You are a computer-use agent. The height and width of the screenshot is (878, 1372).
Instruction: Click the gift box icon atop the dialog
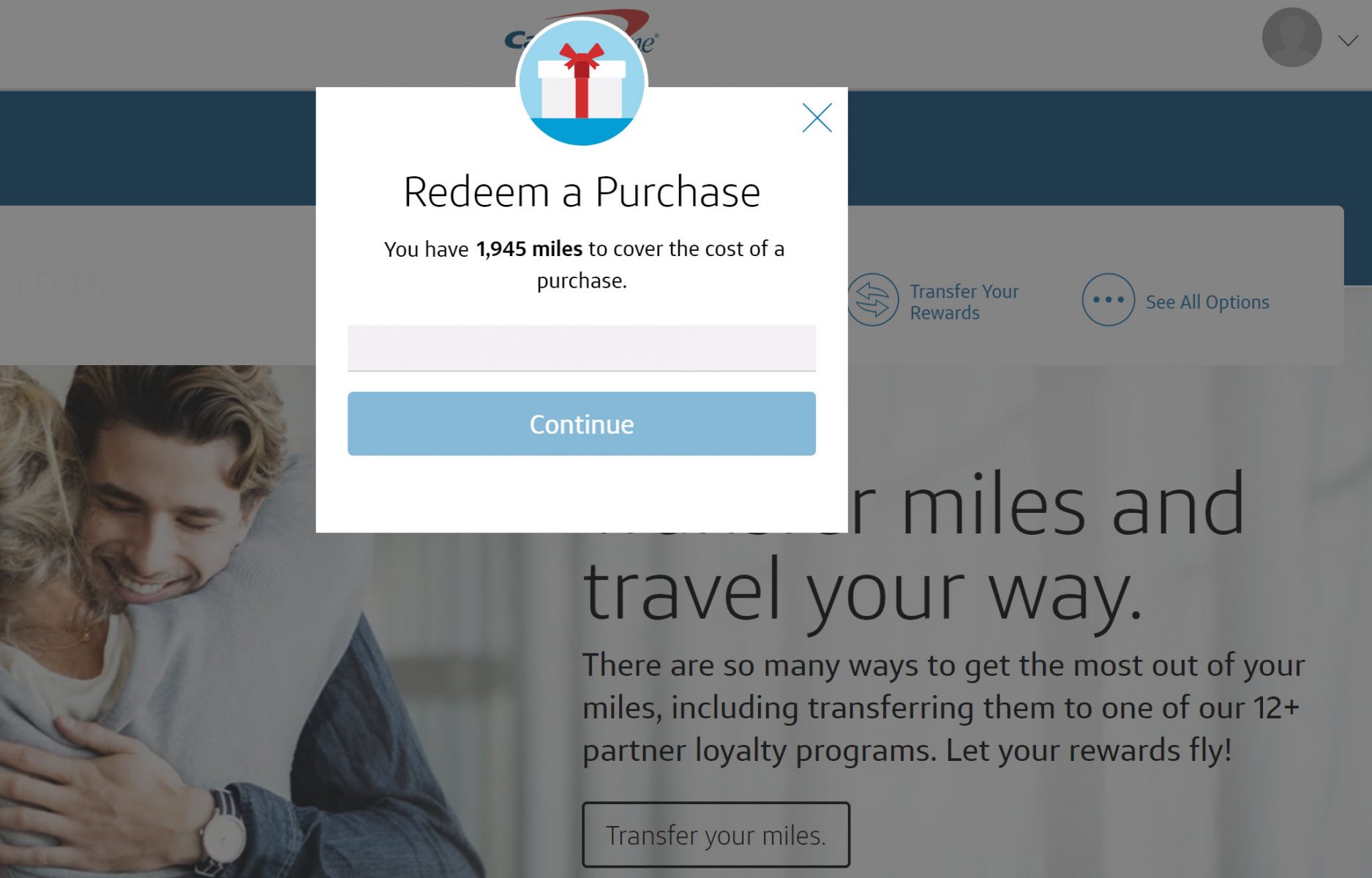point(582,82)
